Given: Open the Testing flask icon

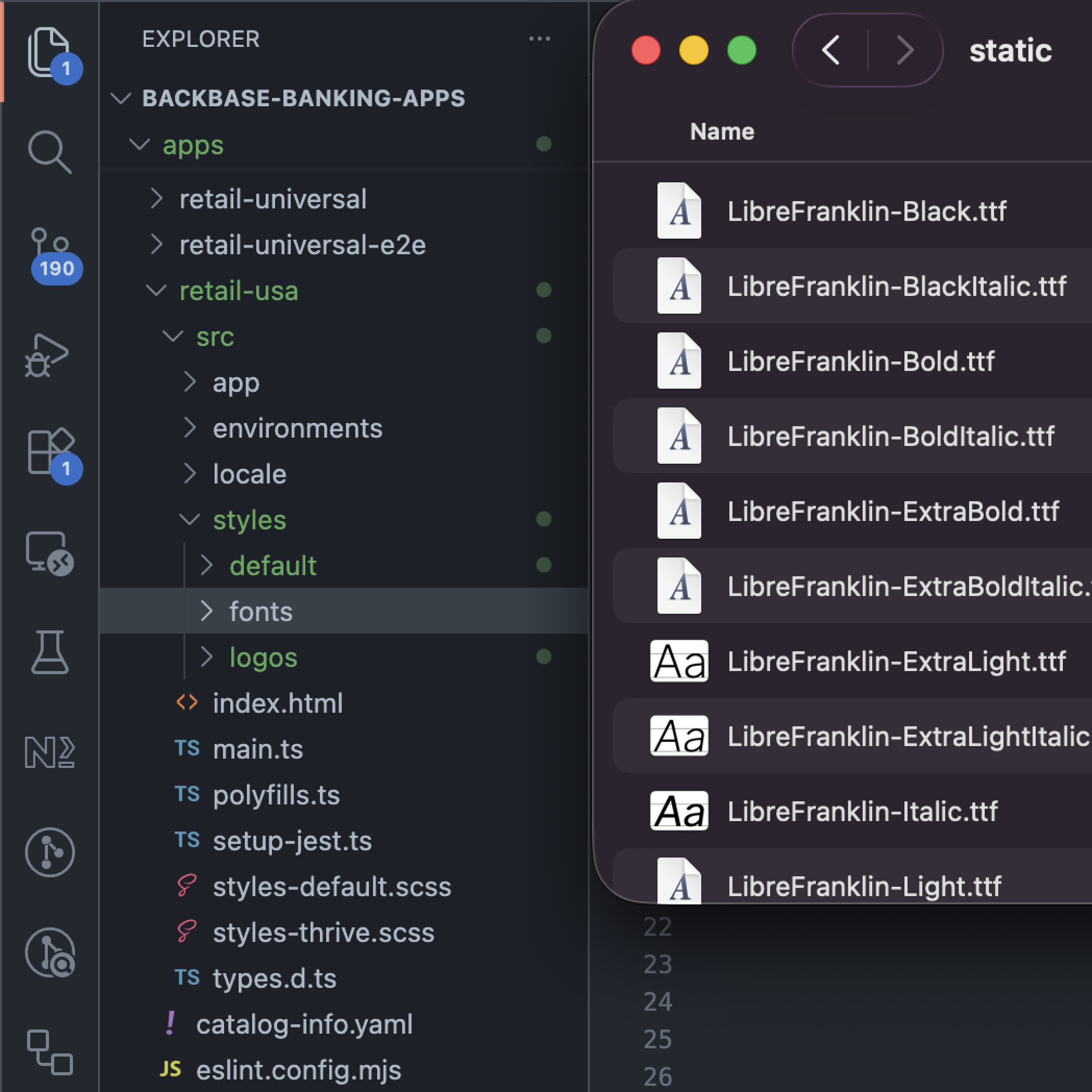Looking at the screenshot, I should pyautogui.click(x=49, y=652).
